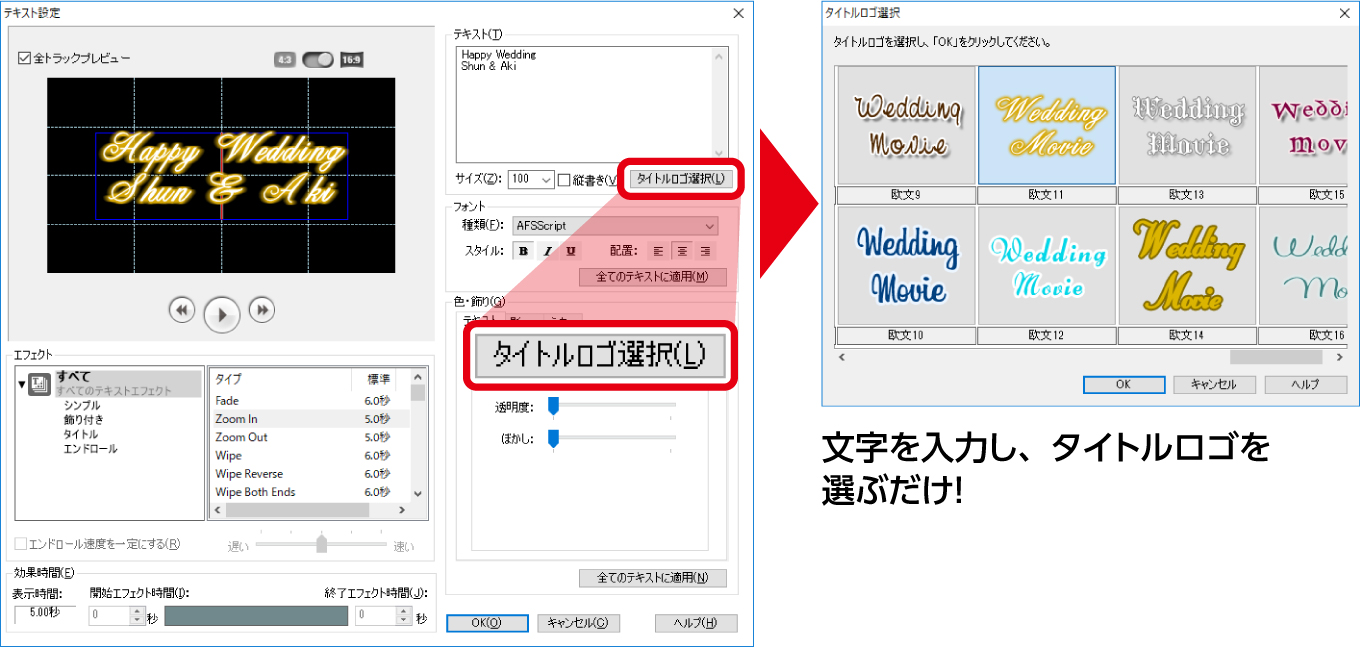Click the rewind playback icon
This screenshot has height=653, width=1360.
tap(182, 310)
